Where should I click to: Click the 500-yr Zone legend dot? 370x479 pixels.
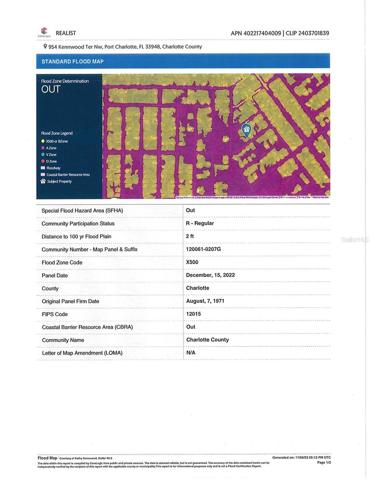pos(43,141)
